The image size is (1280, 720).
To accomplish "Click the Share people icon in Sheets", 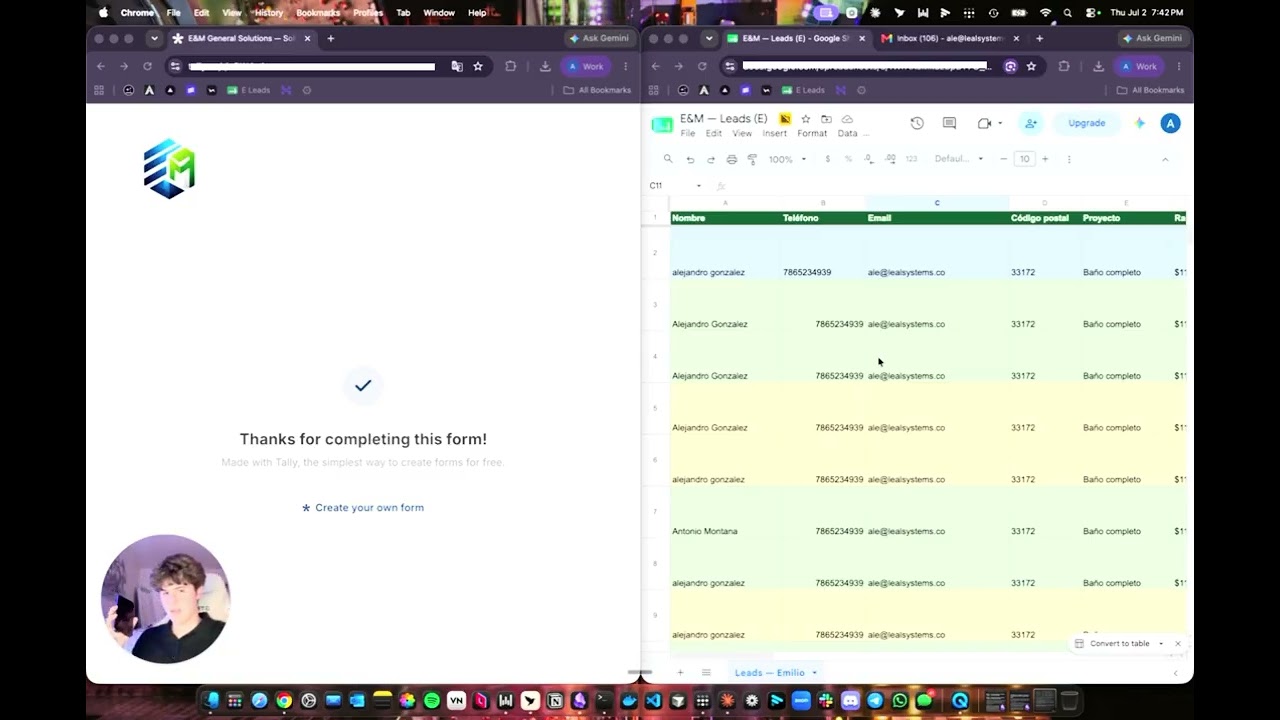I will pyautogui.click(x=1031, y=123).
